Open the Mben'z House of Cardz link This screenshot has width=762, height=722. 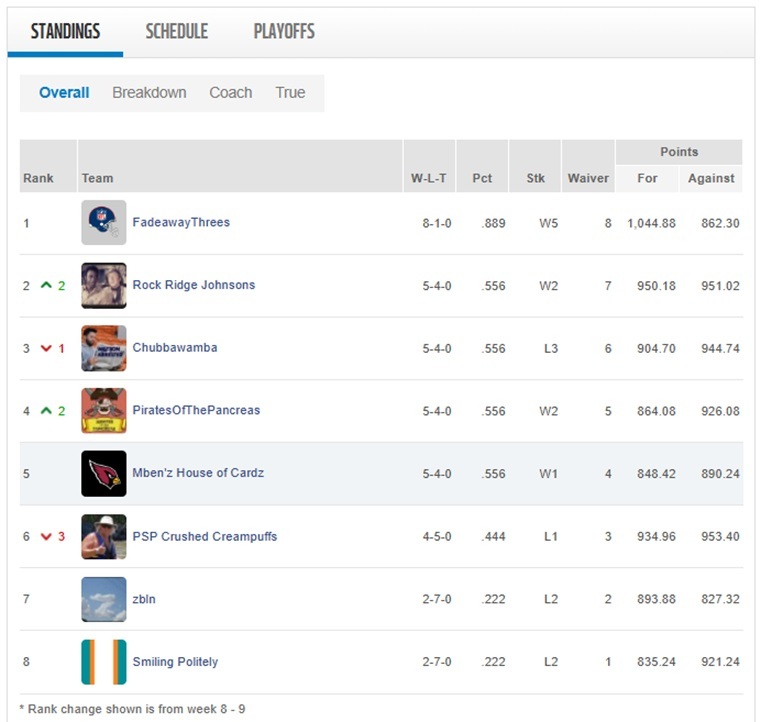click(x=198, y=473)
